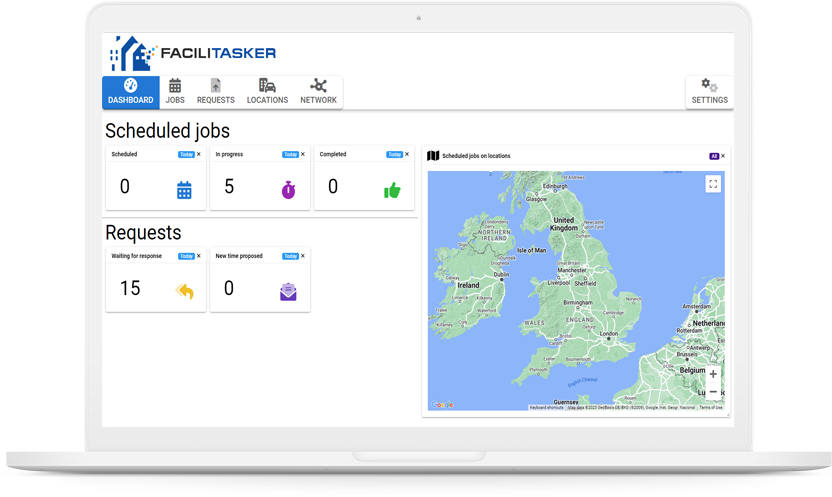
Task: Change the Today filter on Waiting for response
Action: pyautogui.click(x=185, y=256)
